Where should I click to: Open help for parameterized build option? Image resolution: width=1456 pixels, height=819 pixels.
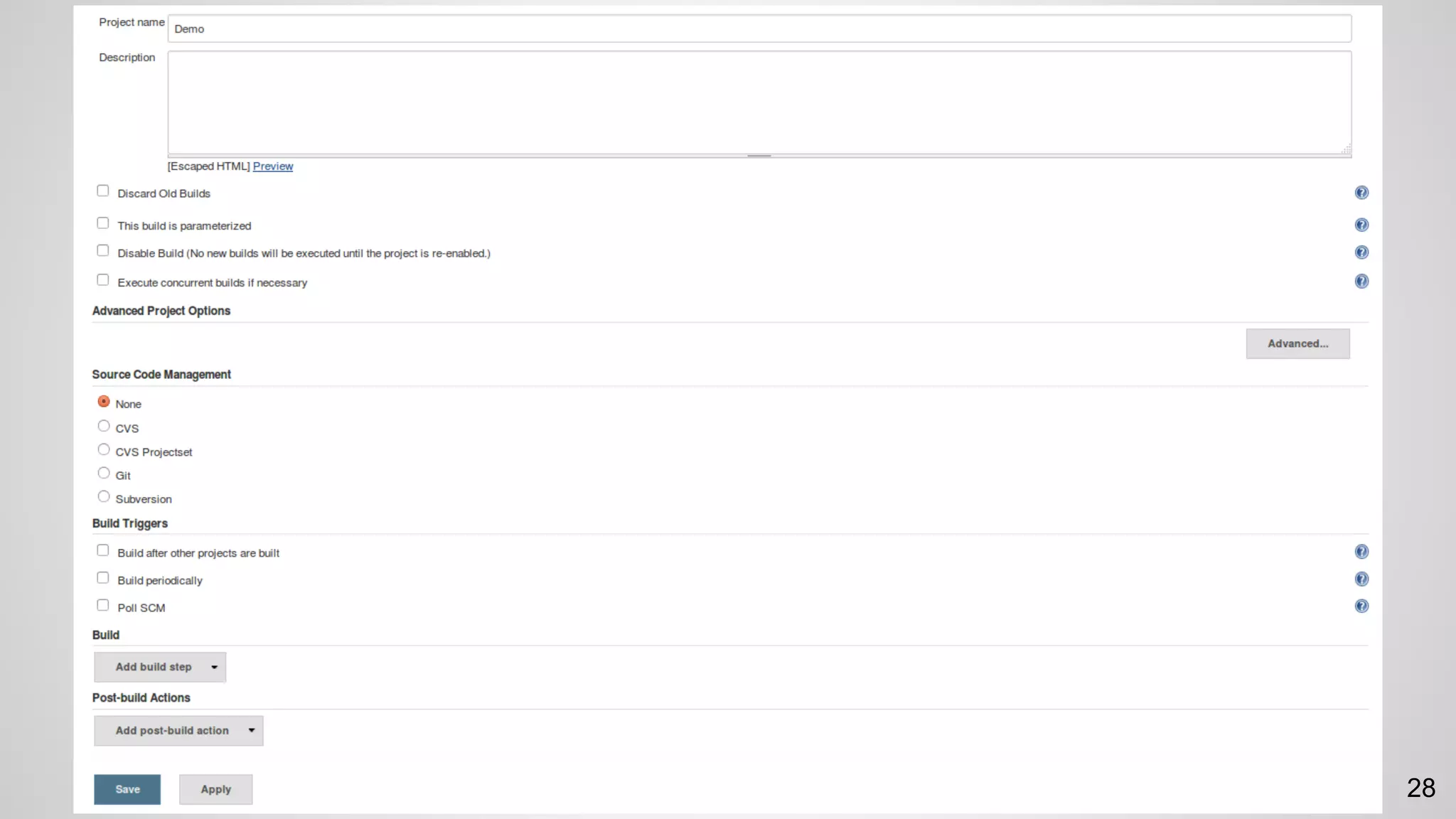point(1361,225)
